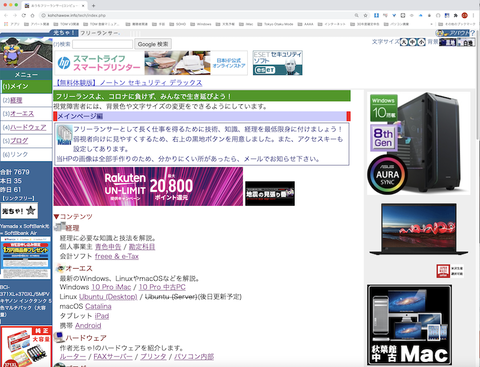The image size is (480, 367).
Task: Open the ThinkPad laptop ad image
Action: tap(419, 229)
